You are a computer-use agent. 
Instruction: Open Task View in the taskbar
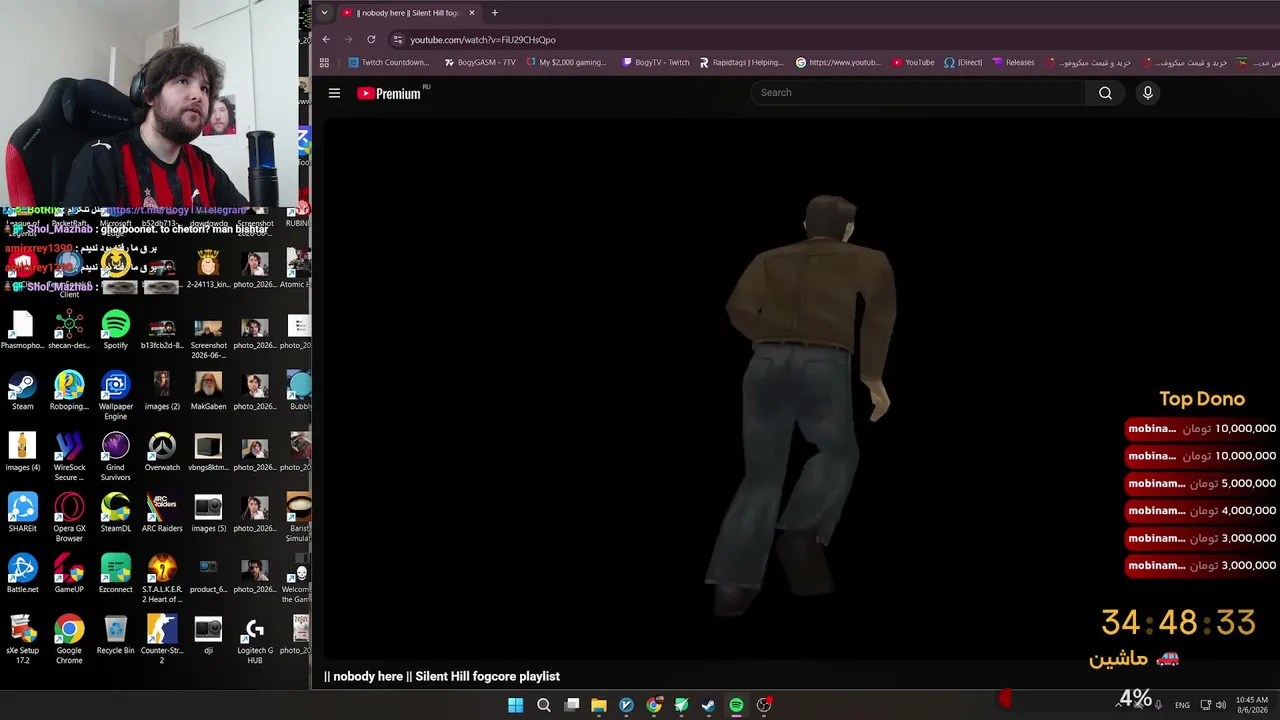click(571, 705)
